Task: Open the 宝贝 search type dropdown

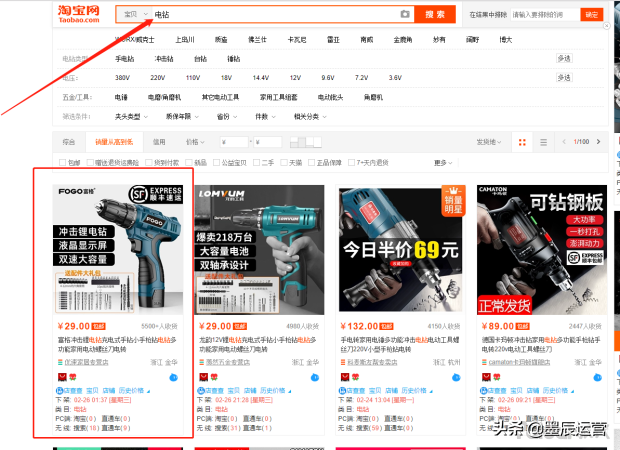Action: (135, 14)
